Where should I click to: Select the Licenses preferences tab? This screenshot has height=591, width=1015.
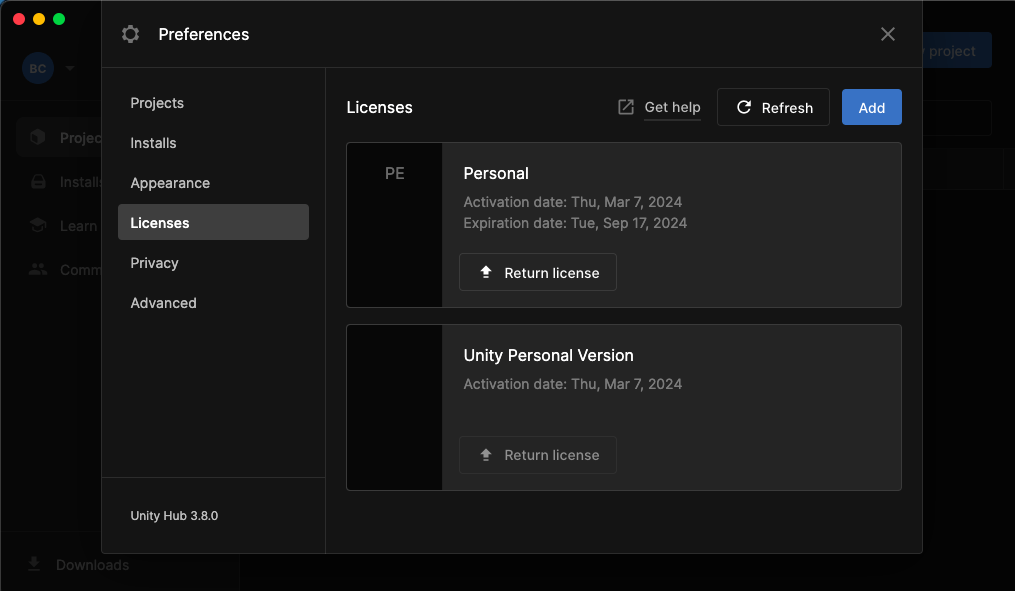coord(213,222)
